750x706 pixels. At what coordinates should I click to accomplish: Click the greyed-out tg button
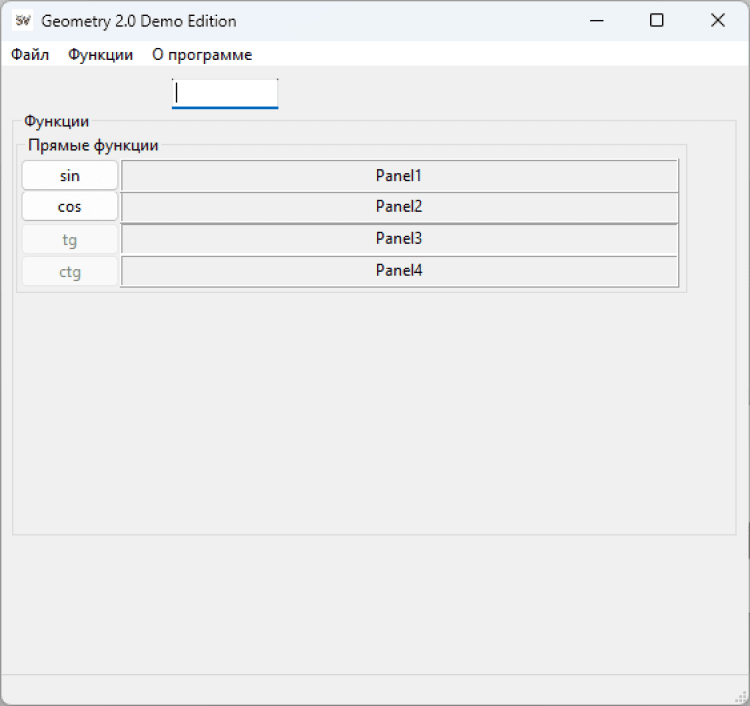(x=70, y=240)
